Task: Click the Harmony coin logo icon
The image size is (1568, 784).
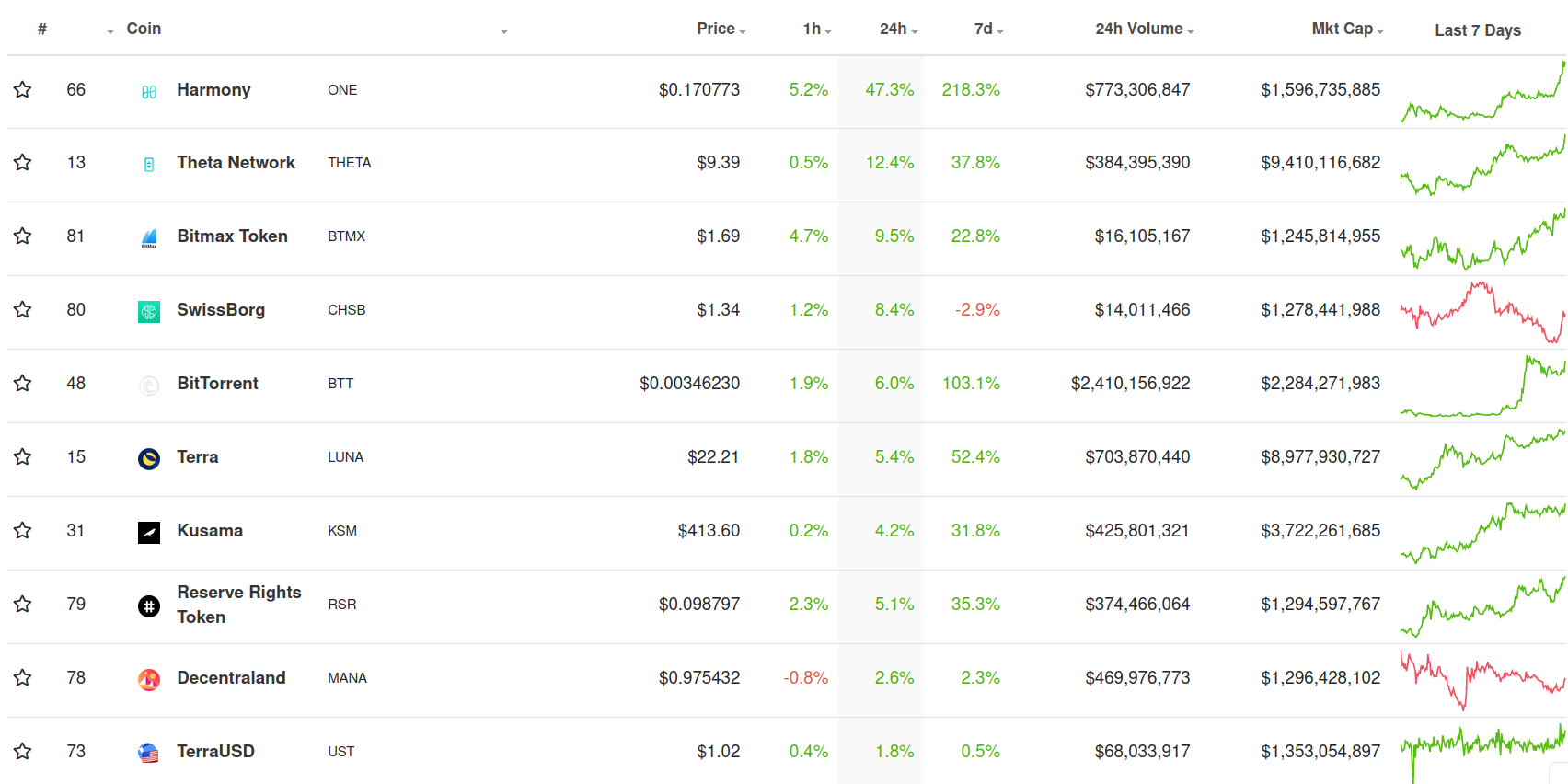Action: coord(149,91)
